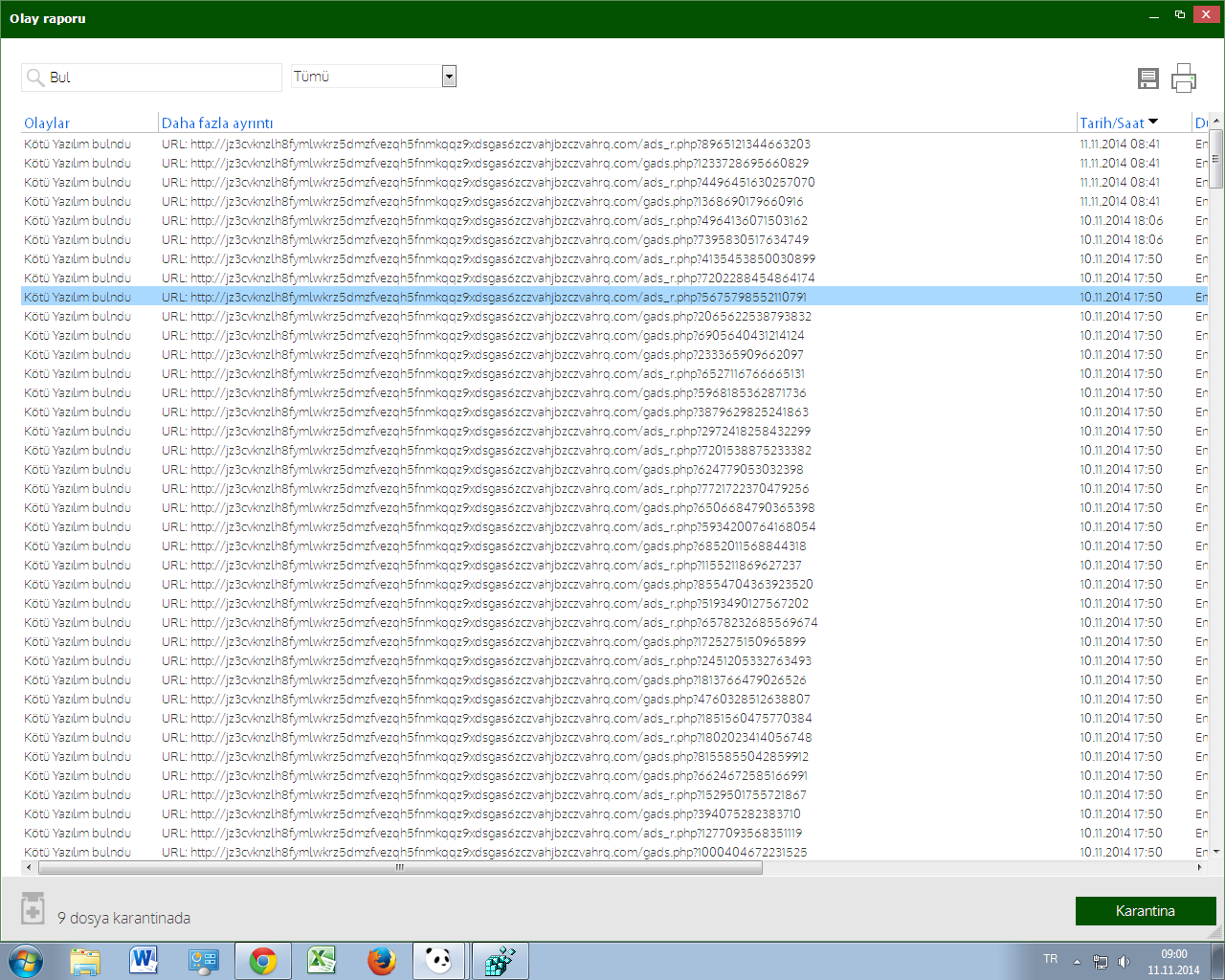The width and height of the screenshot is (1225, 980).
Task: Select row with URL ending 8965121344663203
Action: (x=613, y=144)
